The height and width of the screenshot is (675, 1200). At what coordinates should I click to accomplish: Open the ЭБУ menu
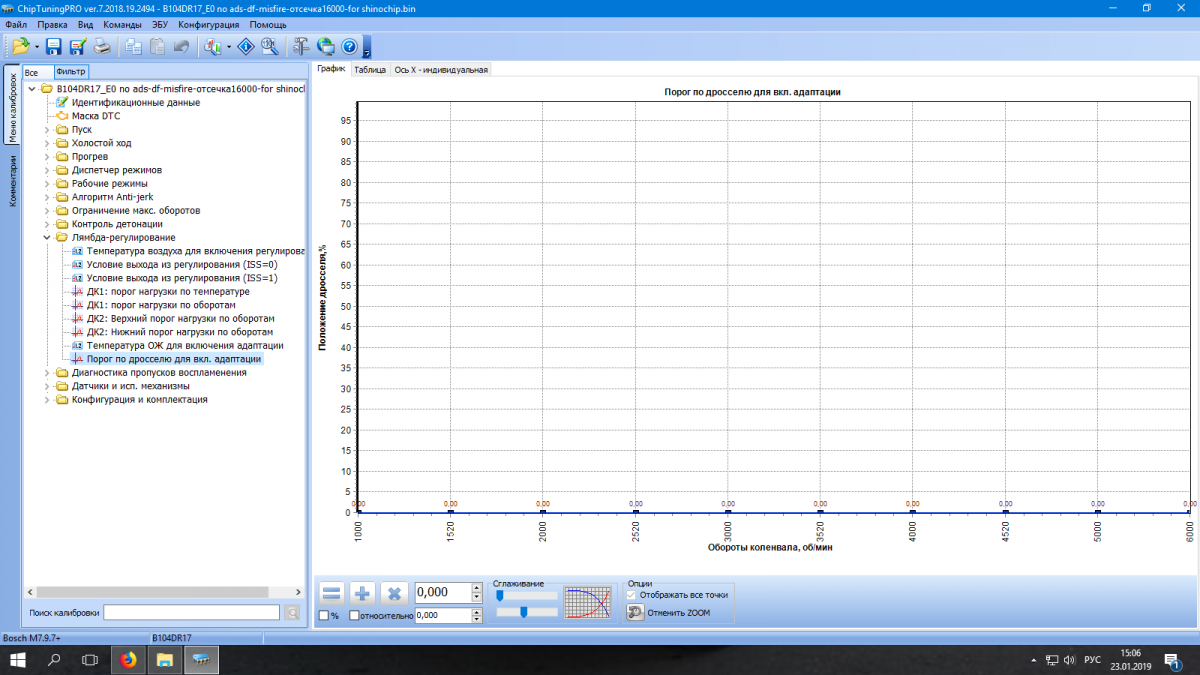(160, 23)
